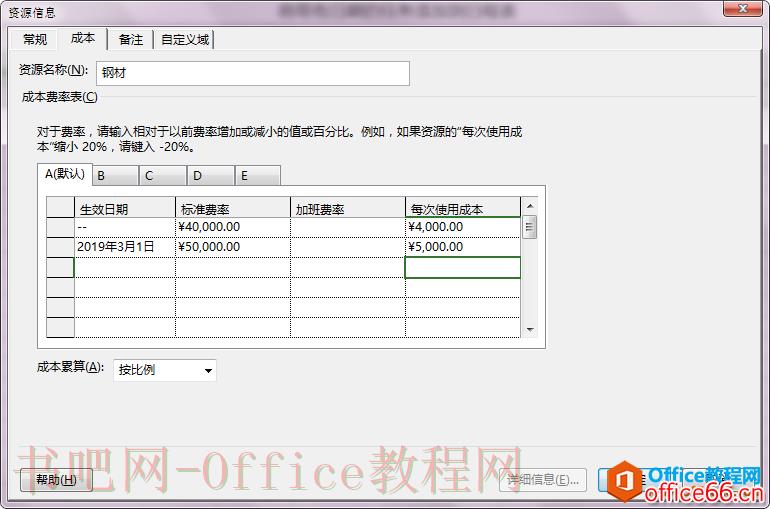
Task: Select cost rate table A(默认) tab
Action: [x=65, y=174]
